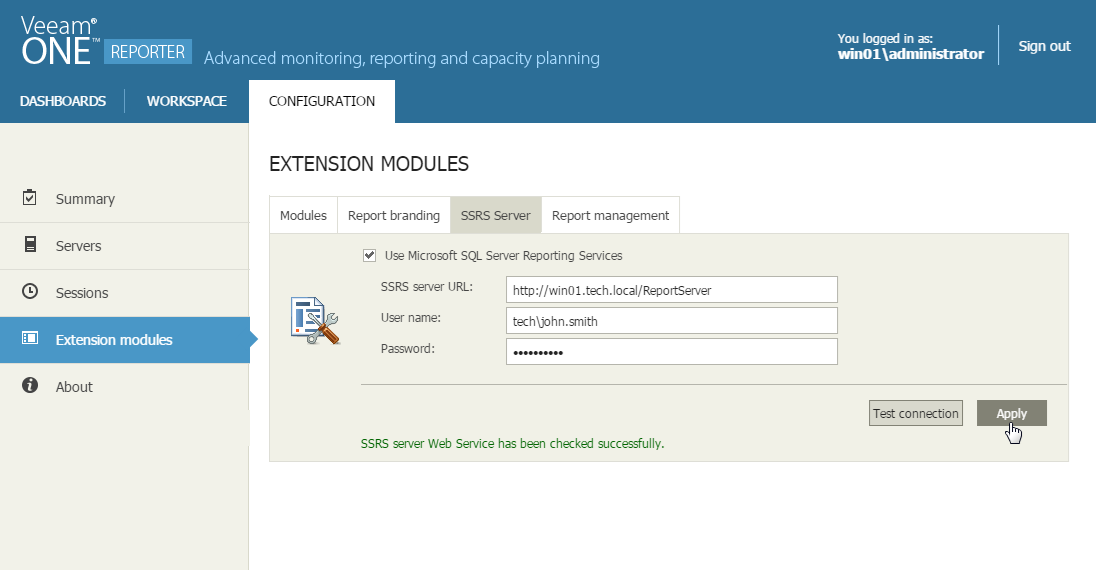Select Extension modules in the sidebar
Viewport: 1096px width, 570px height.
coord(125,340)
